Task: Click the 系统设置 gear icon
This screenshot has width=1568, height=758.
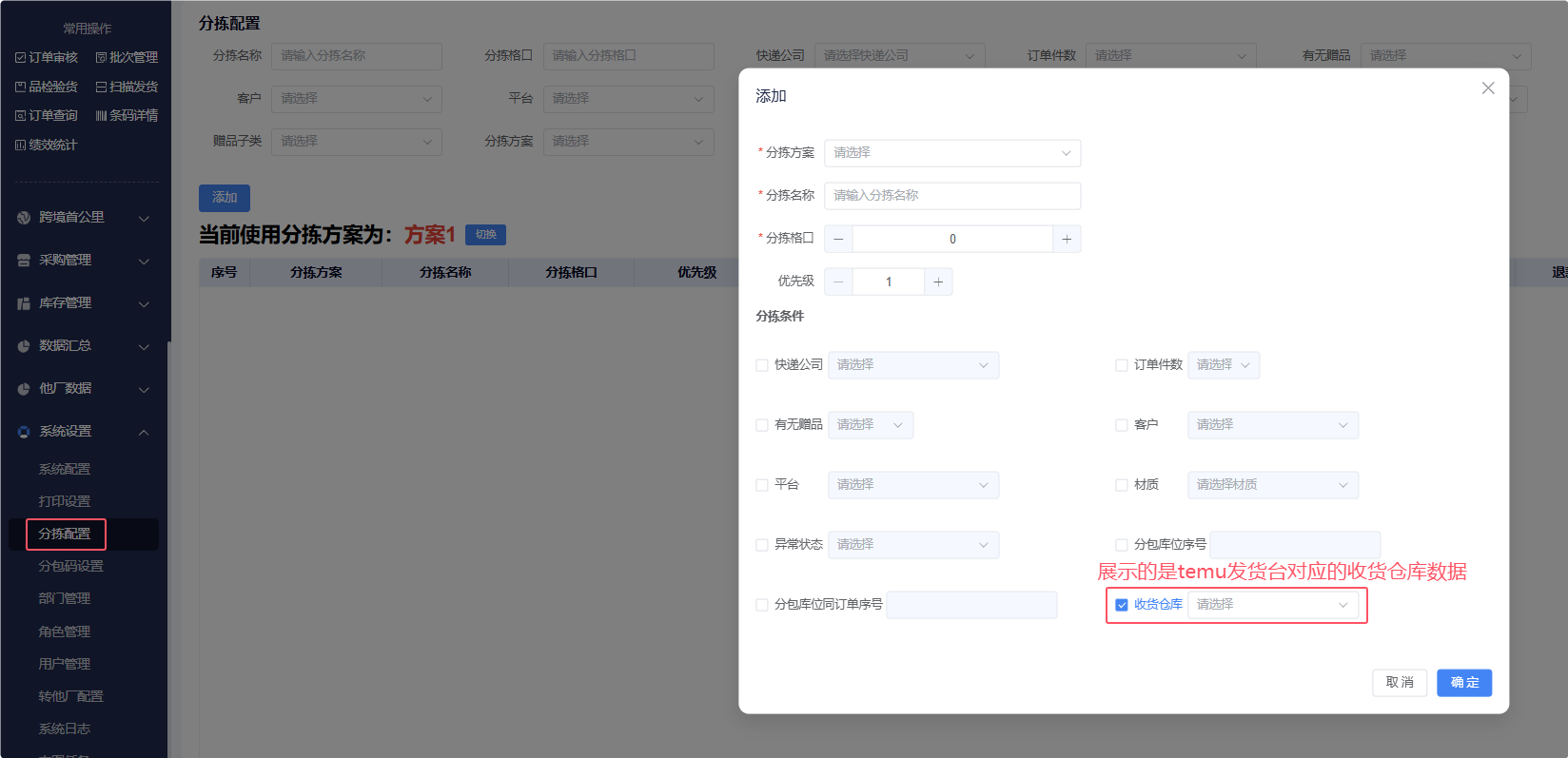Action: (24, 432)
